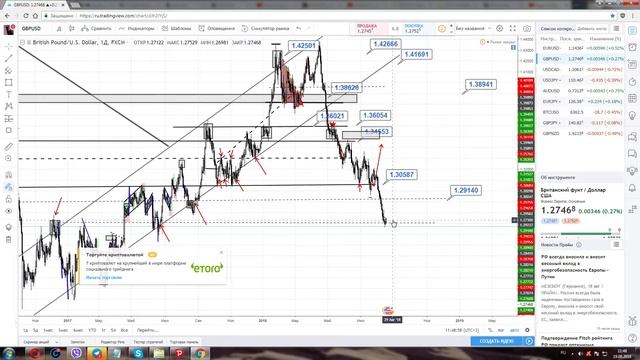Open the Список котировок watchlist dropdown
The width and height of the screenshot is (640, 360).
pyautogui.click(x=557, y=29)
